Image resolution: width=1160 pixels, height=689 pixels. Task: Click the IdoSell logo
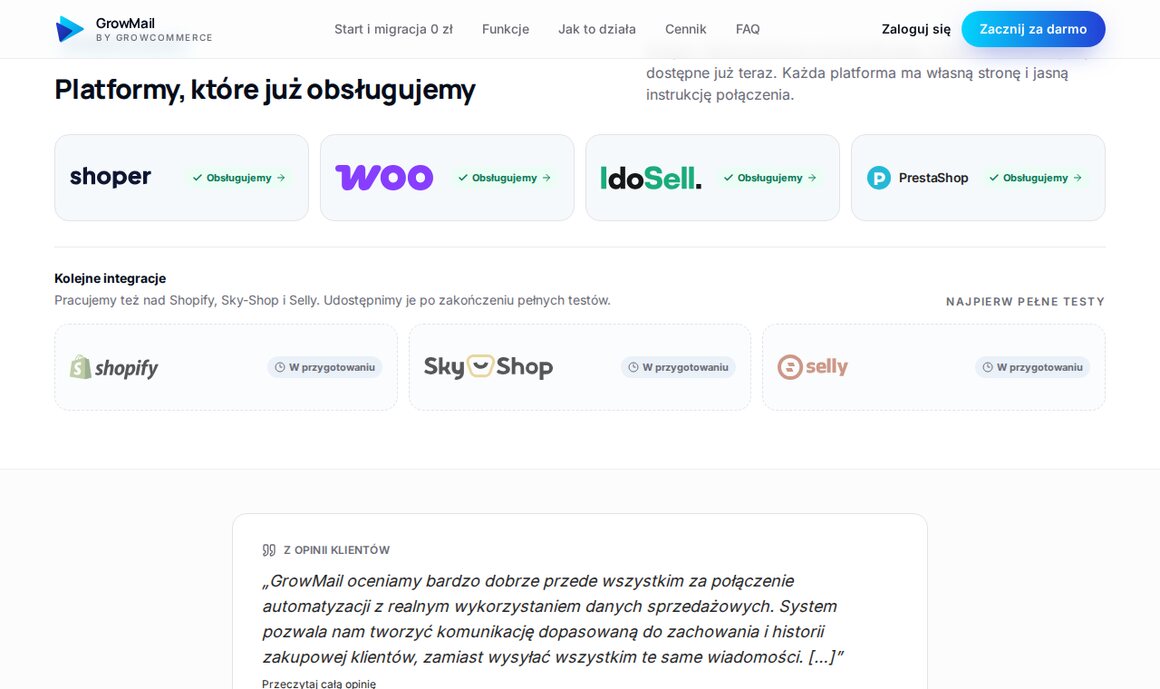coord(650,178)
